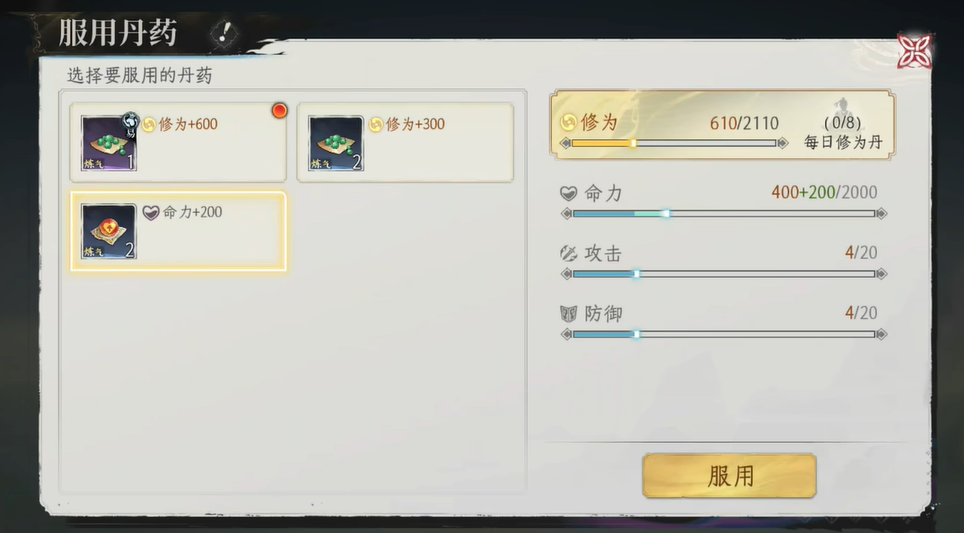
Task: Click the armor icon next to 防御
Action: click(x=569, y=314)
